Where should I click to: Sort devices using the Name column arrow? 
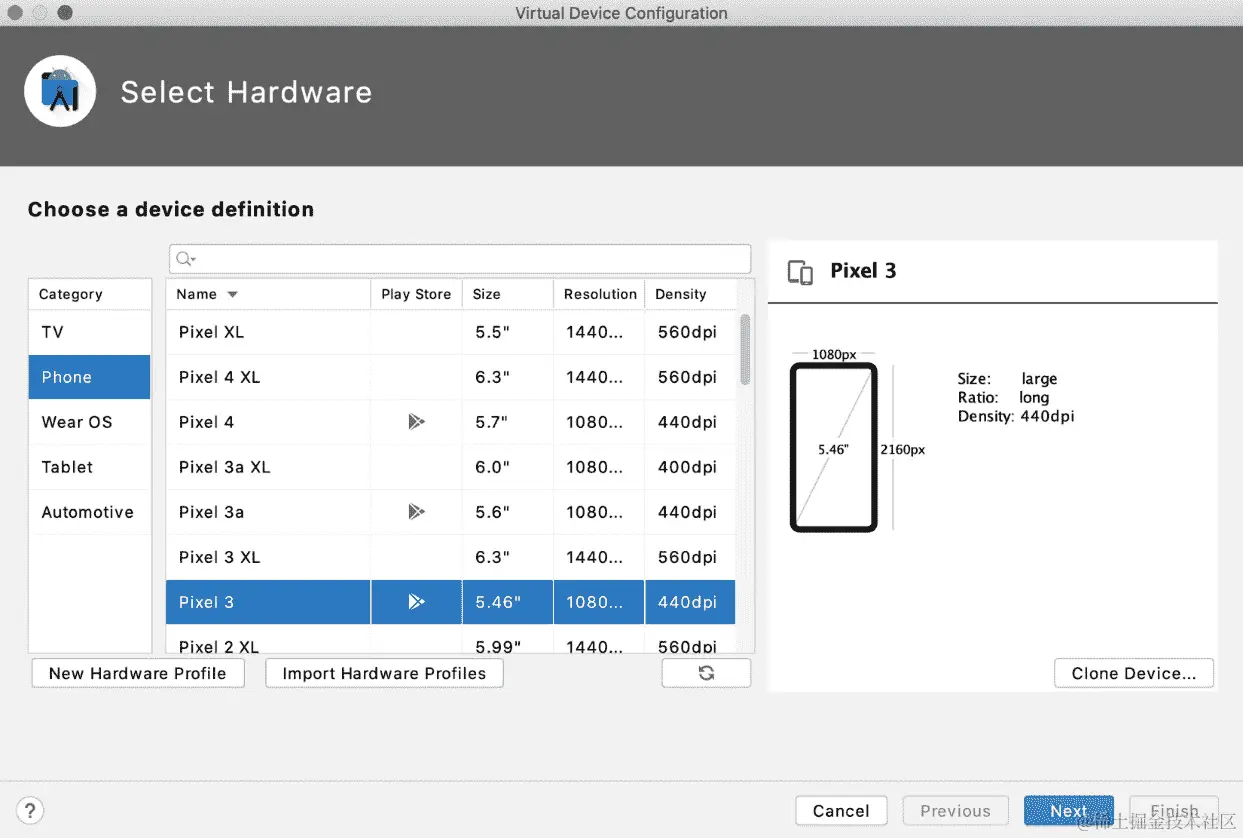pyautogui.click(x=232, y=294)
